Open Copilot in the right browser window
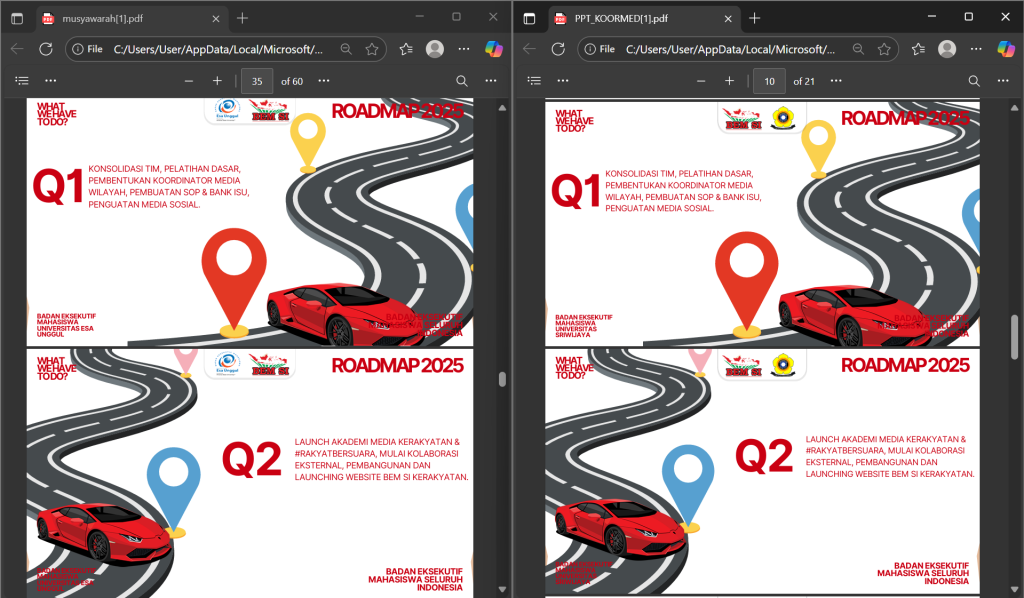This screenshot has width=1024, height=598. click(1006, 49)
